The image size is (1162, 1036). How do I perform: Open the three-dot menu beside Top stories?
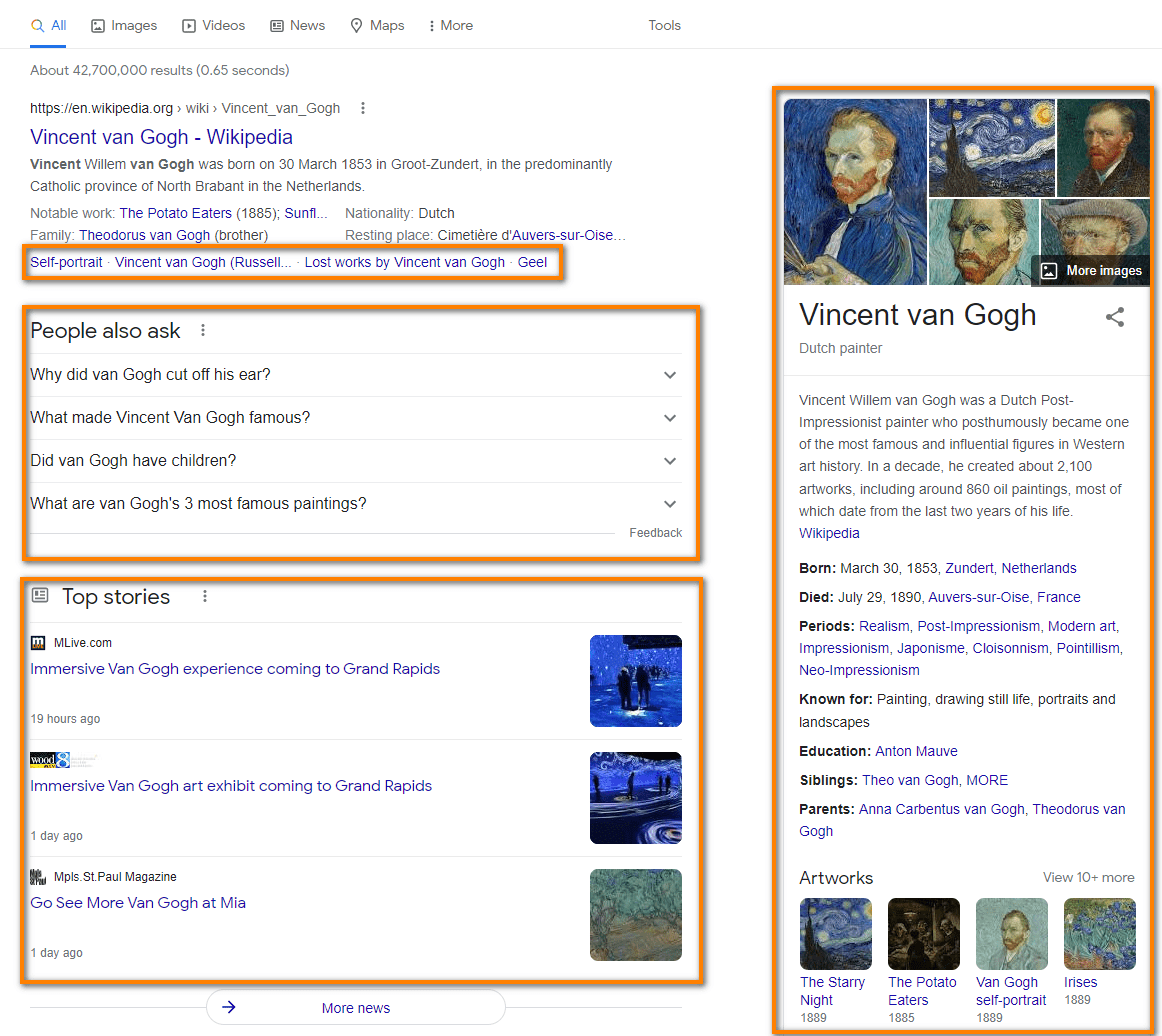(x=205, y=596)
